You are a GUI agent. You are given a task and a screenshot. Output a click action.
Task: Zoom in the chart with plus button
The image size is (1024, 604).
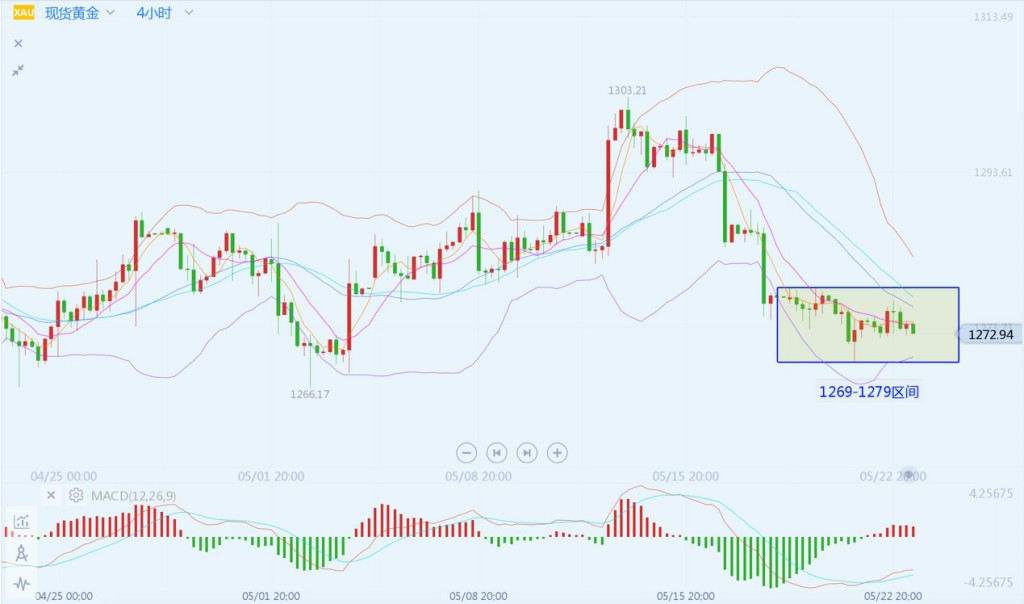point(558,452)
